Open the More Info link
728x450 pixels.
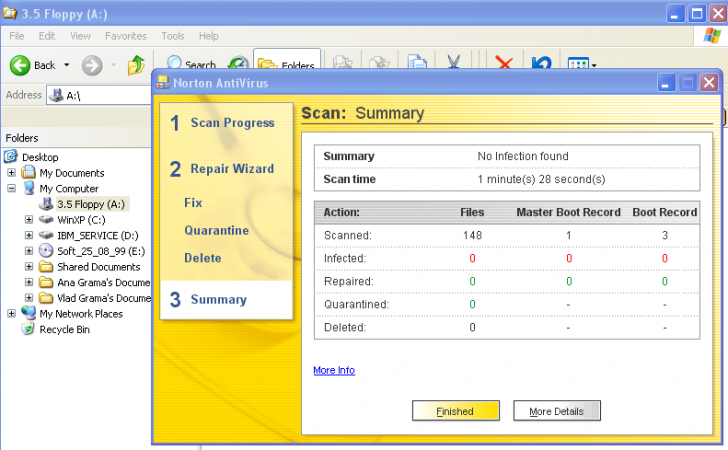[x=334, y=370]
